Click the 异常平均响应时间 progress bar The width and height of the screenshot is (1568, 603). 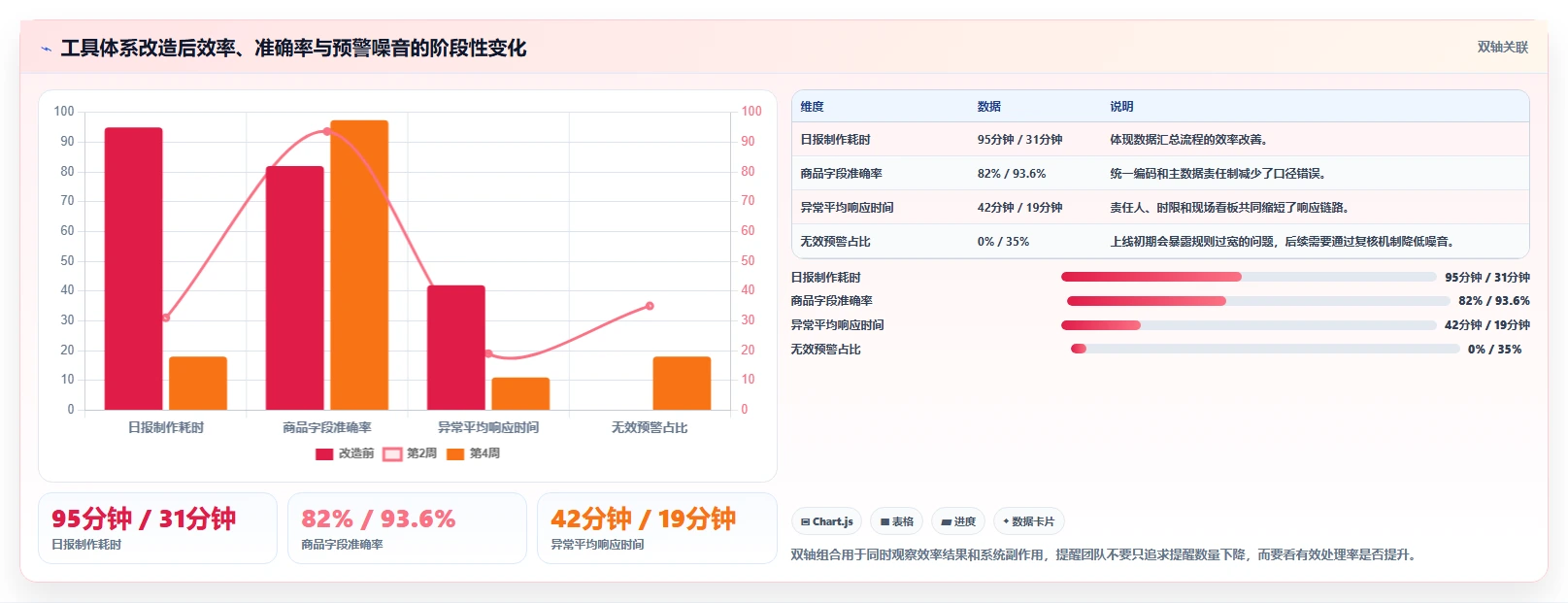[x=1249, y=325]
